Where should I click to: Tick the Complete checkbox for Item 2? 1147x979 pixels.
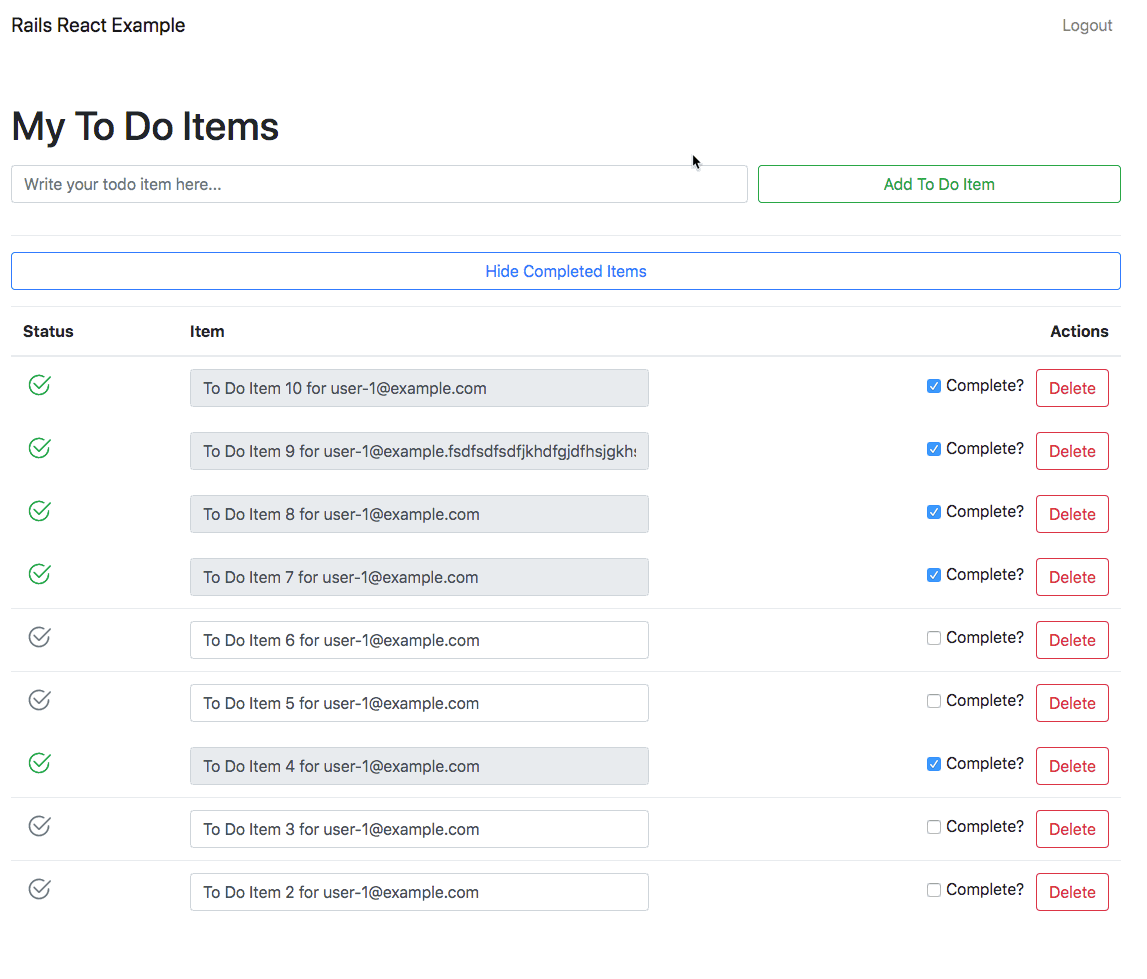pyautogui.click(x=934, y=890)
